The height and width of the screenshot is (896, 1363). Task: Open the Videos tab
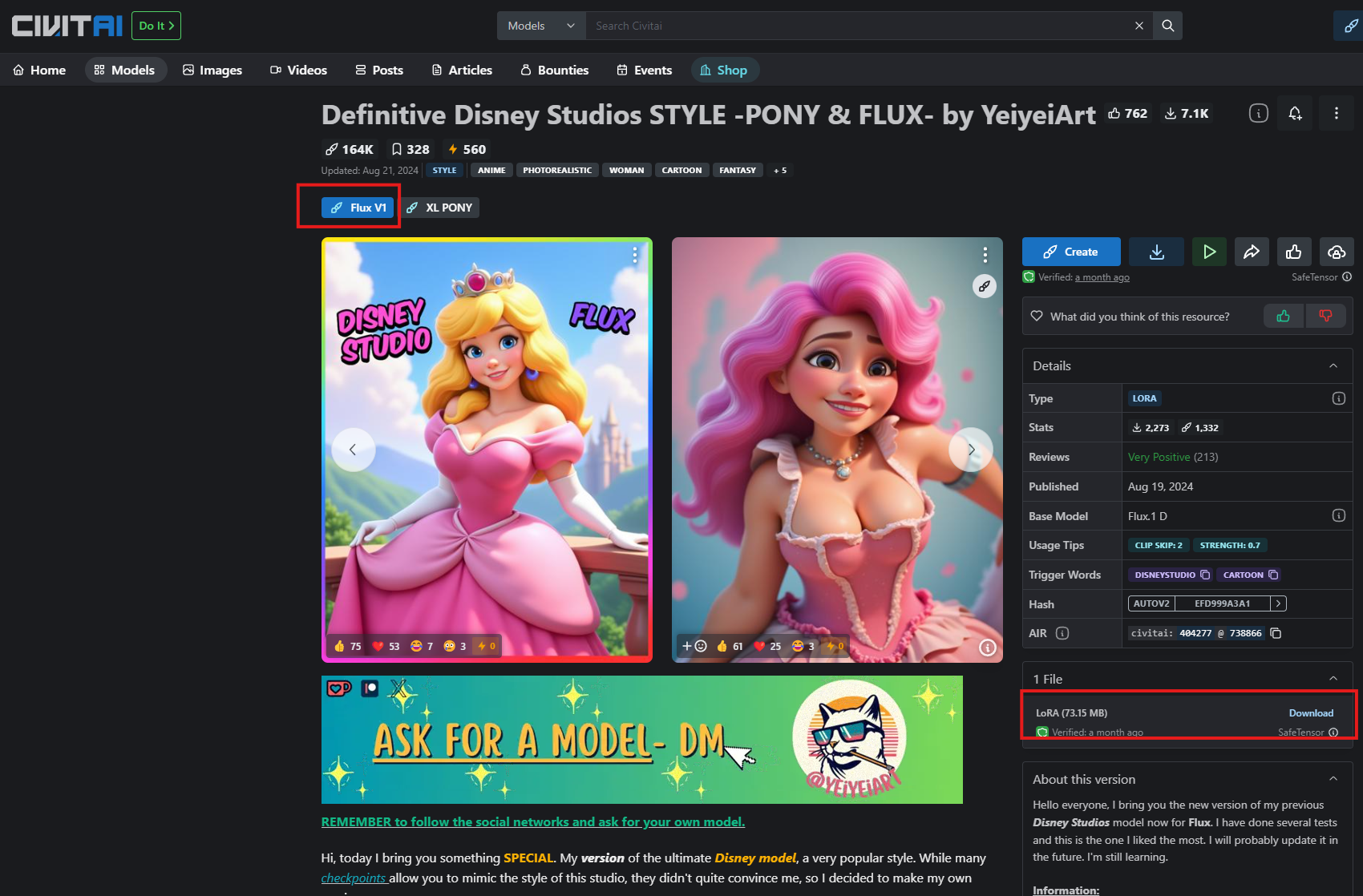pos(298,70)
